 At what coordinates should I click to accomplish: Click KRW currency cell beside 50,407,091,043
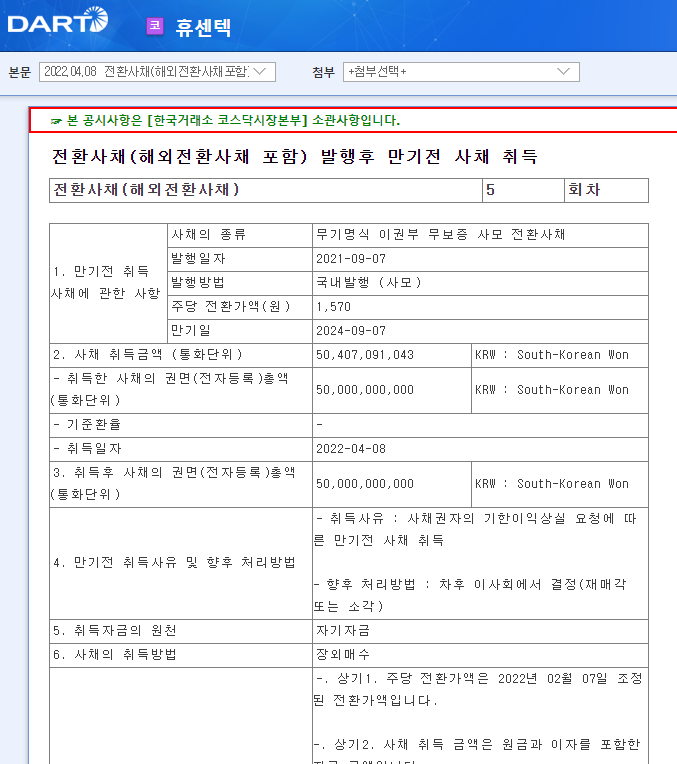(560, 355)
